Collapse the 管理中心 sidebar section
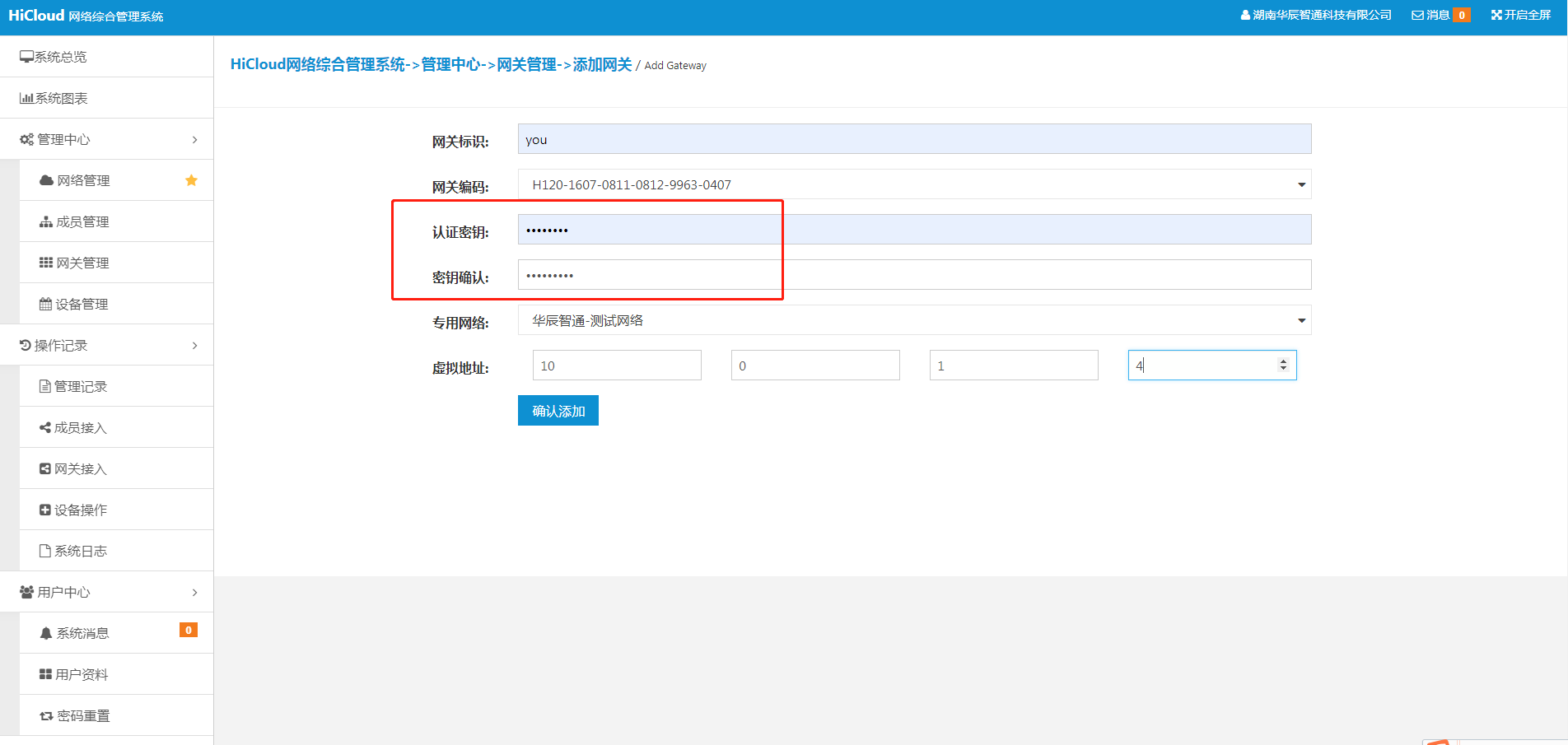The height and width of the screenshot is (745, 1568). 194,139
